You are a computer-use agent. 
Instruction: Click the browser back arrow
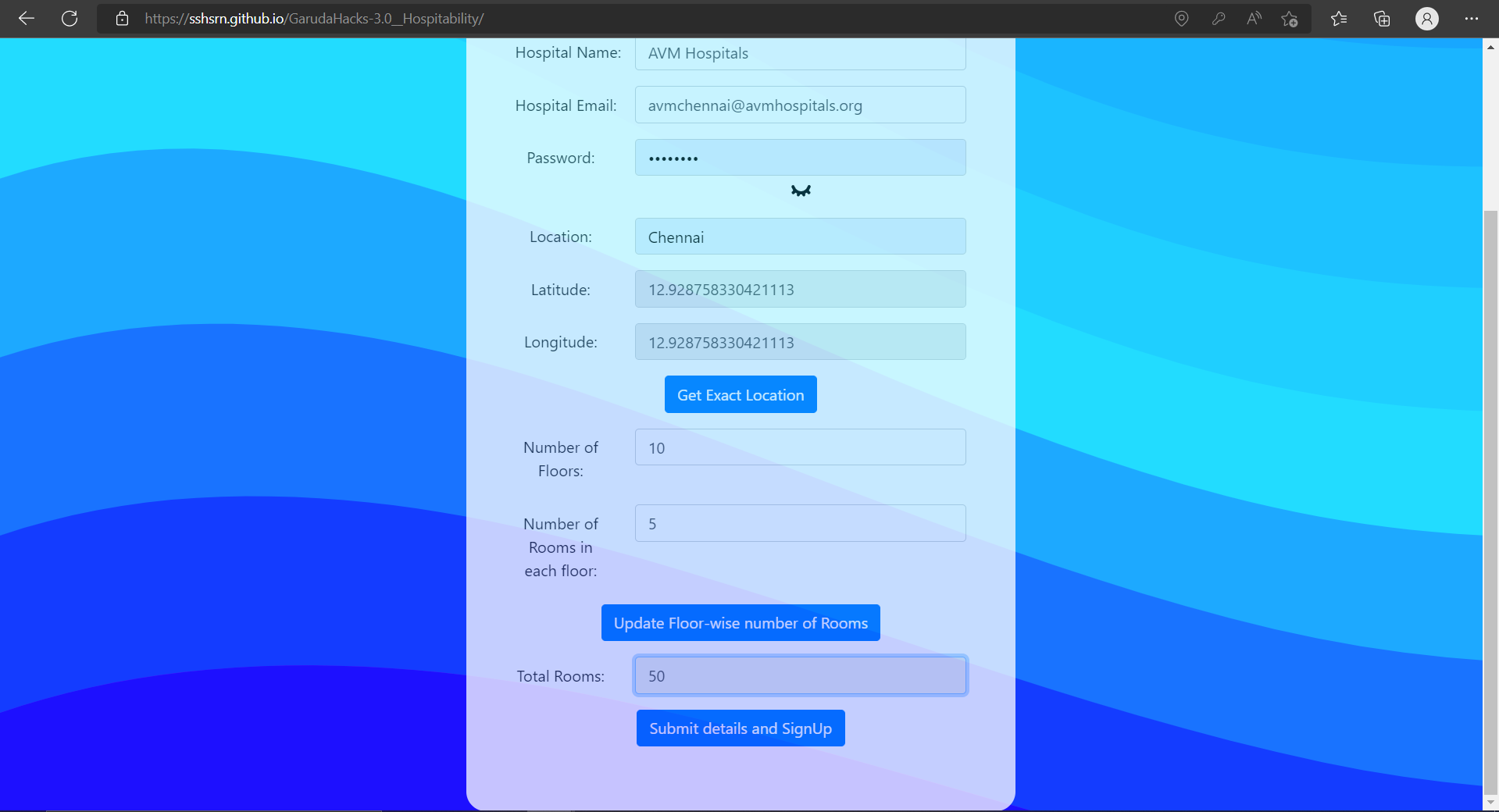tap(27, 18)
